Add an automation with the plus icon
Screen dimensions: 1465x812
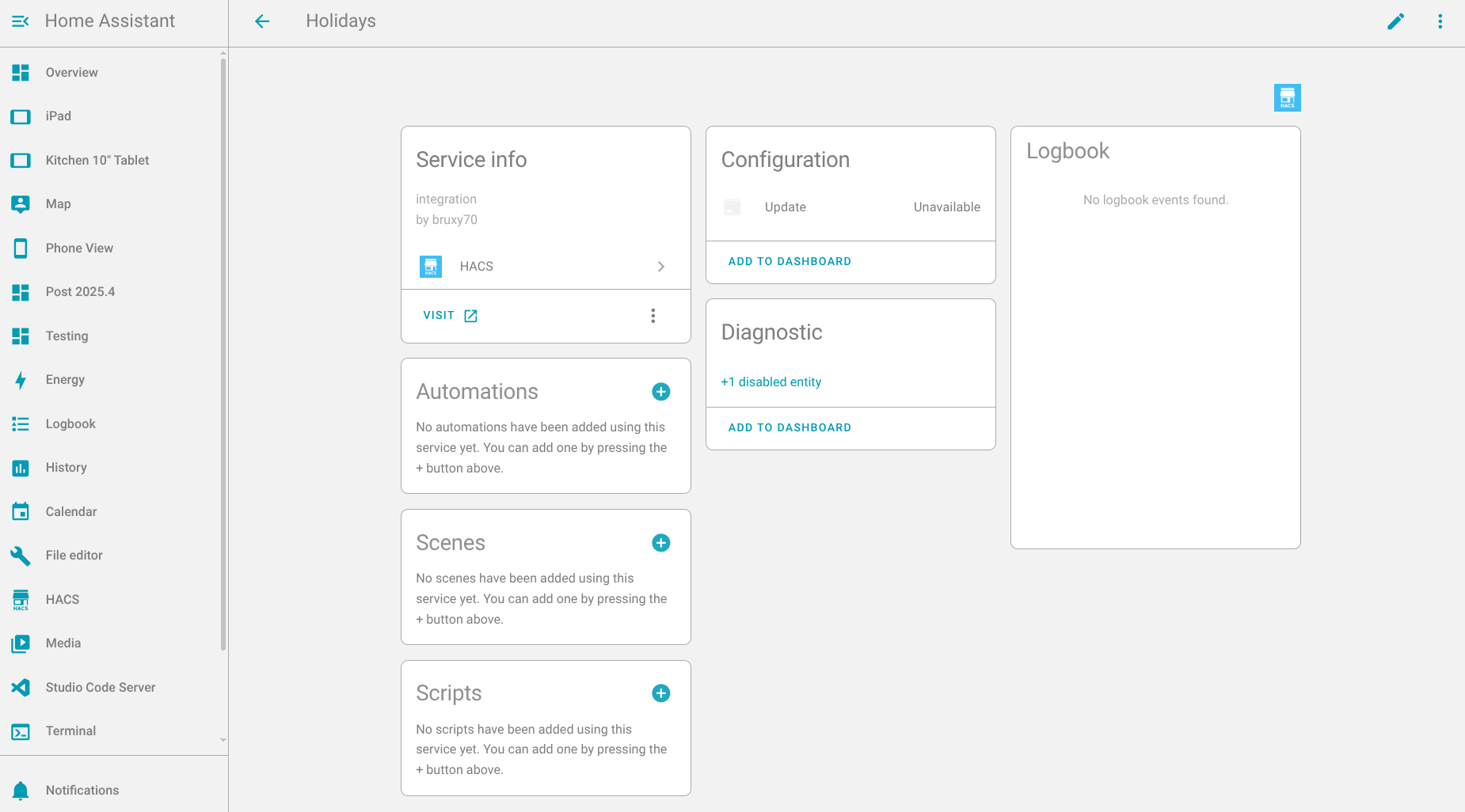(660, 392)
